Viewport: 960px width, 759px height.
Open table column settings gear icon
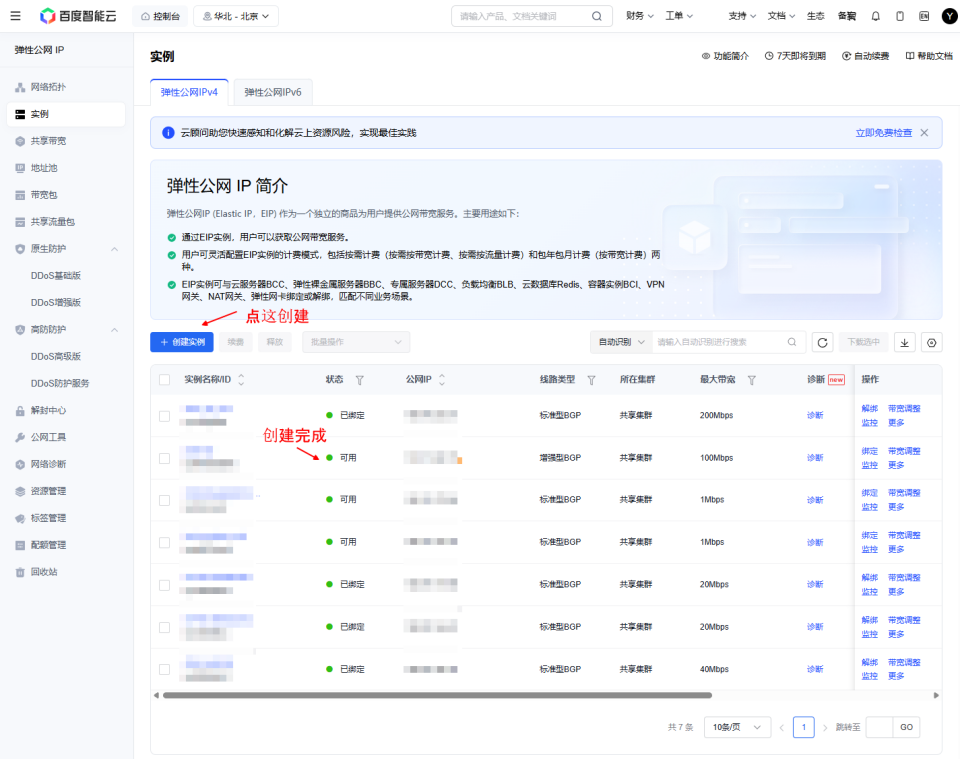[x=931, y=342]
